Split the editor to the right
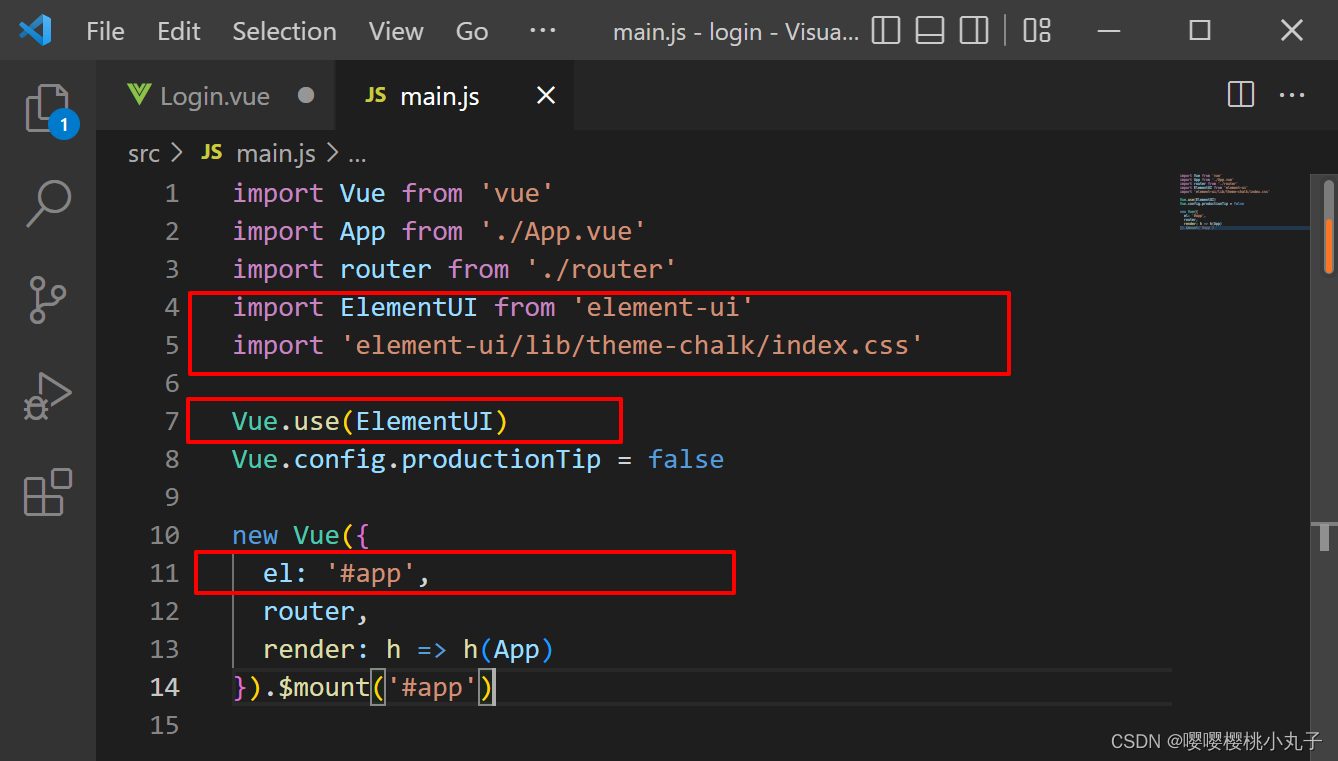 [1241, 95]
